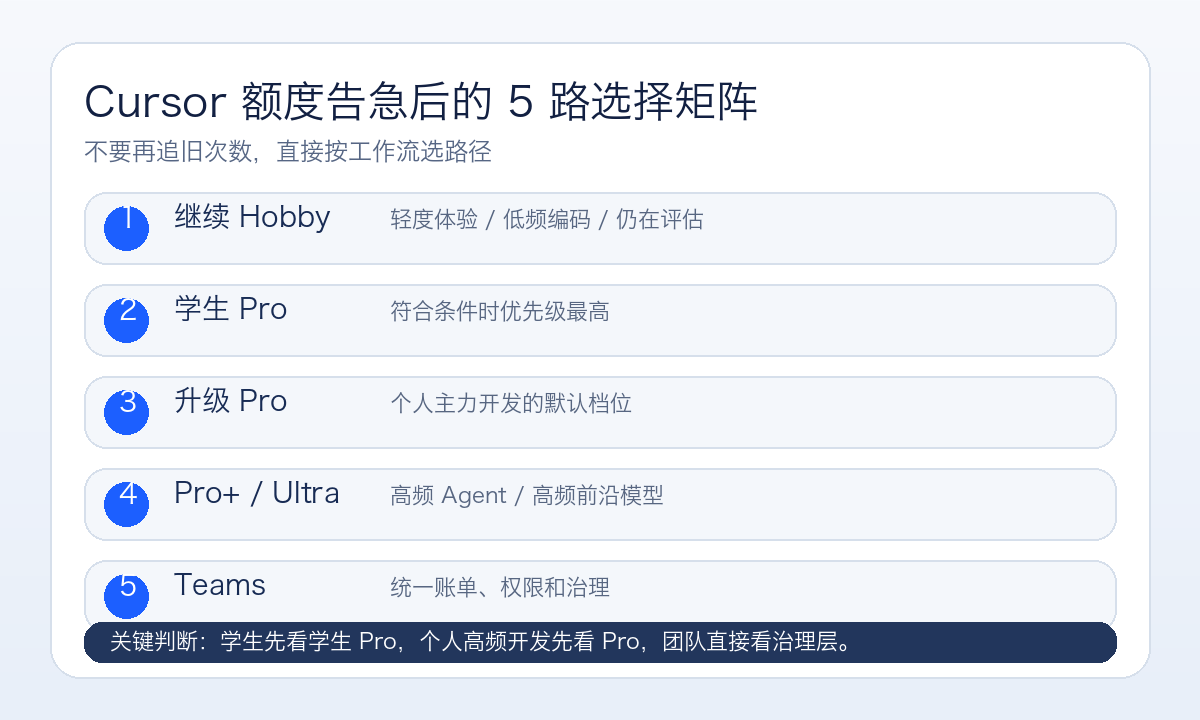This screenshot has height=720, width=1200.
Task: Select the 'Teams' option title
Action: coord(220,585)
